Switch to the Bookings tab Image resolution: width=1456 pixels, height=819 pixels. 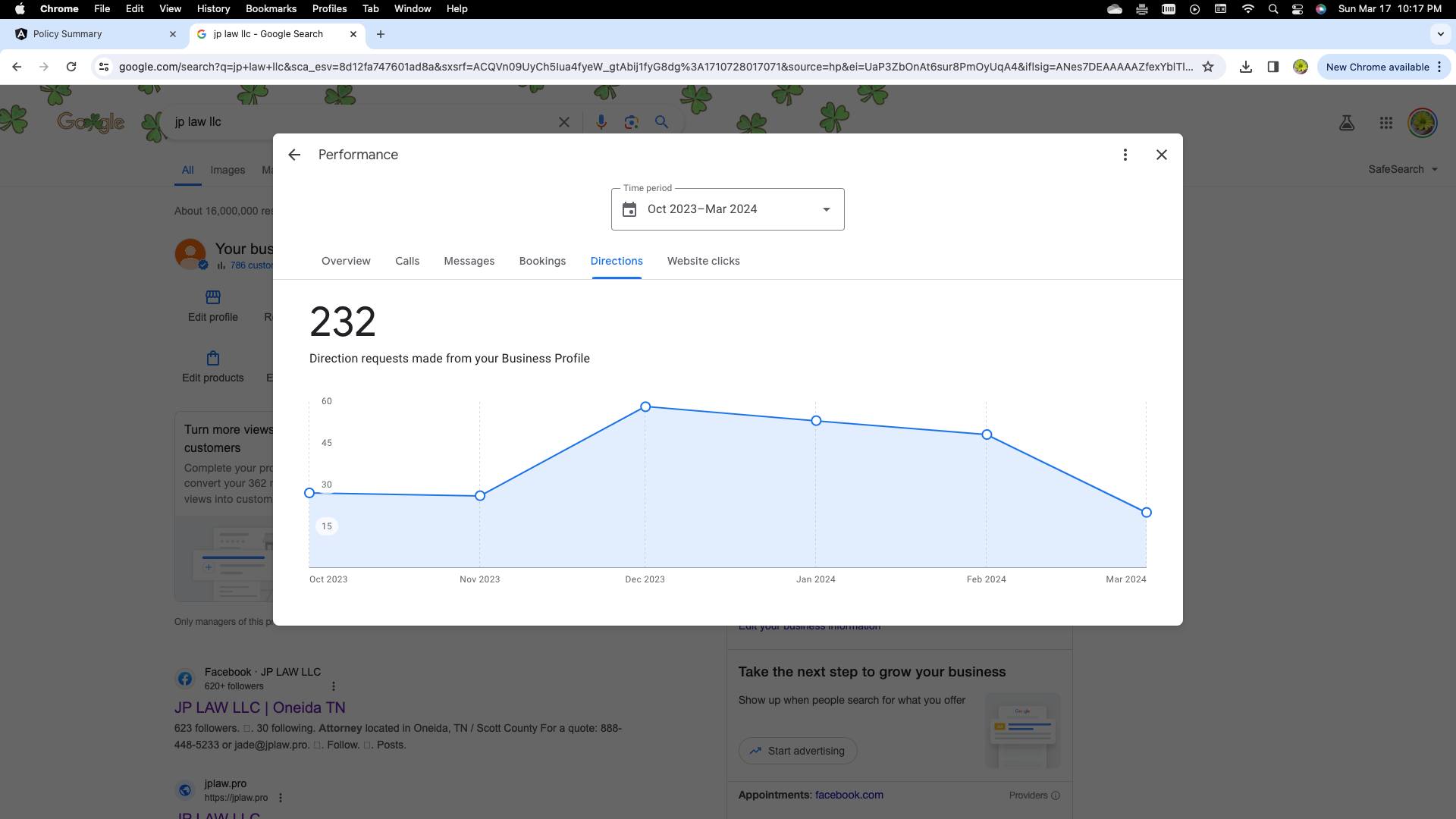[x=542, y=261]
